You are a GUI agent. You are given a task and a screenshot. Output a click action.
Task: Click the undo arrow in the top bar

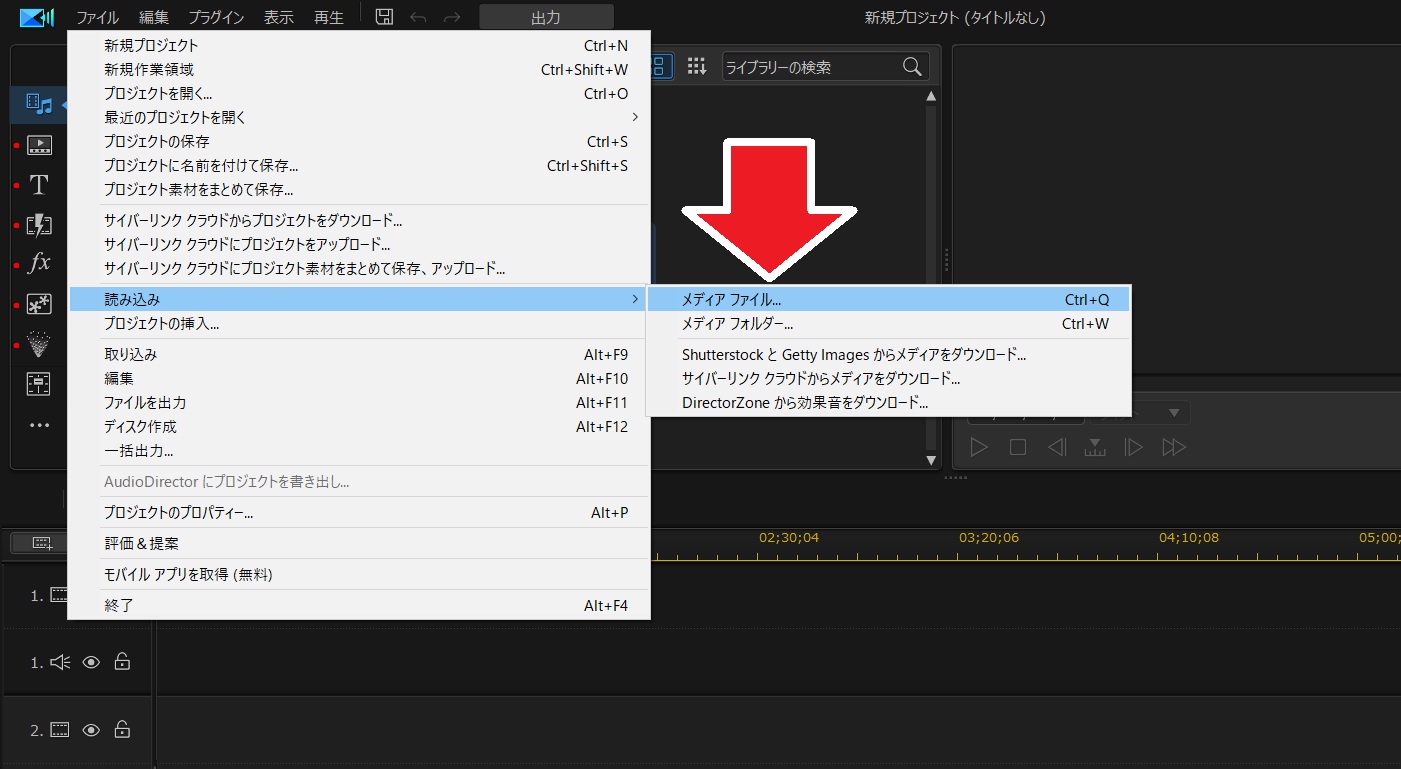tap(418, 17)
